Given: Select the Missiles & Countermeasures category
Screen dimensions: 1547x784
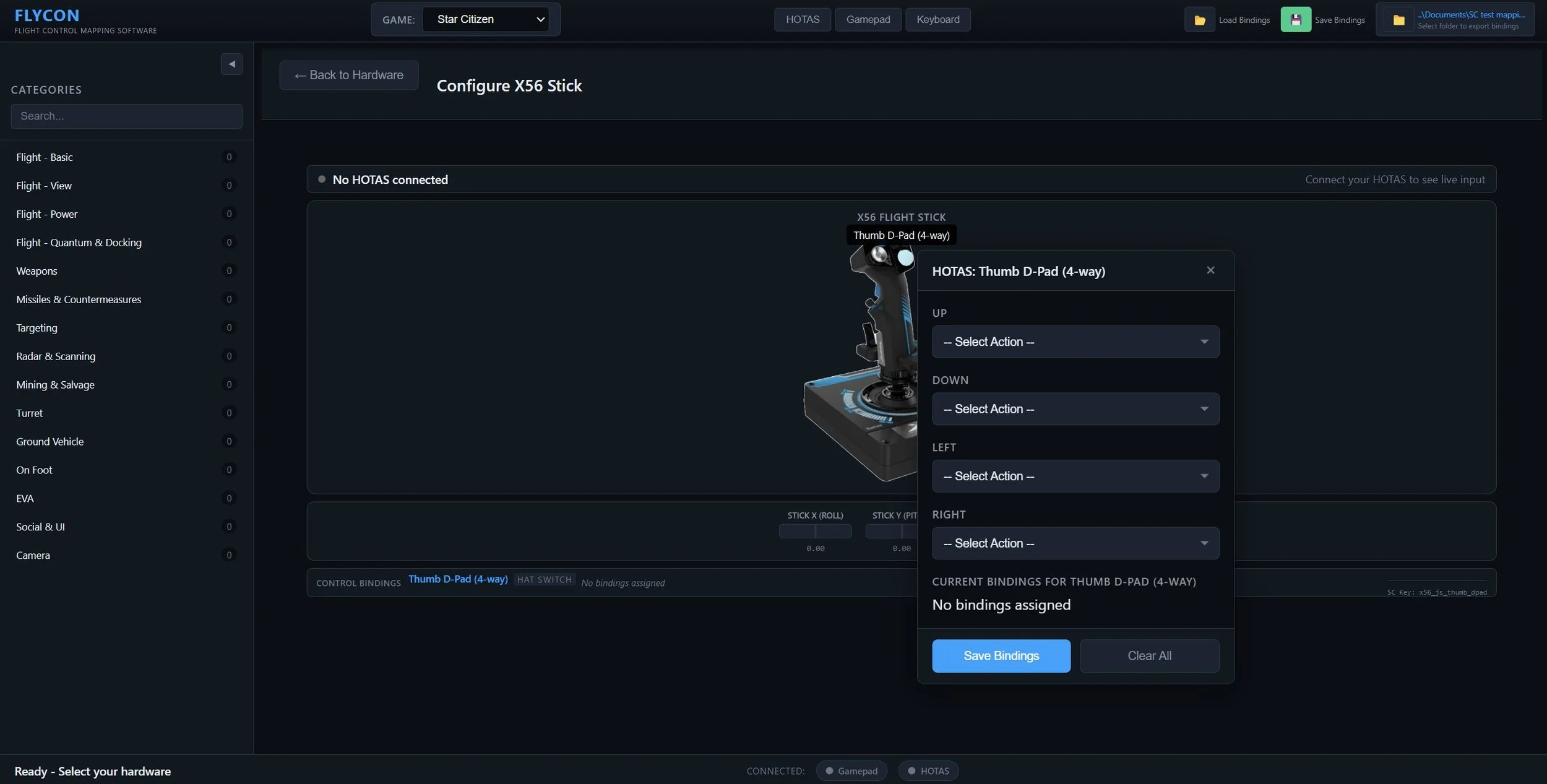Looking at the screenshot, I should click(x=79, y=299).
